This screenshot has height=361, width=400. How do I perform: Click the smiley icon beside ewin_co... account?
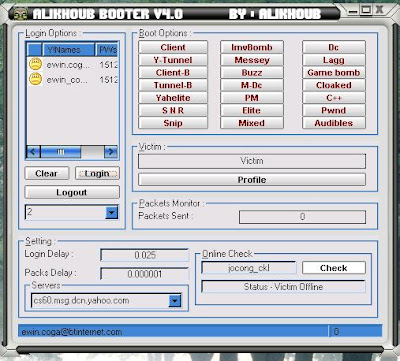point(35,79)
